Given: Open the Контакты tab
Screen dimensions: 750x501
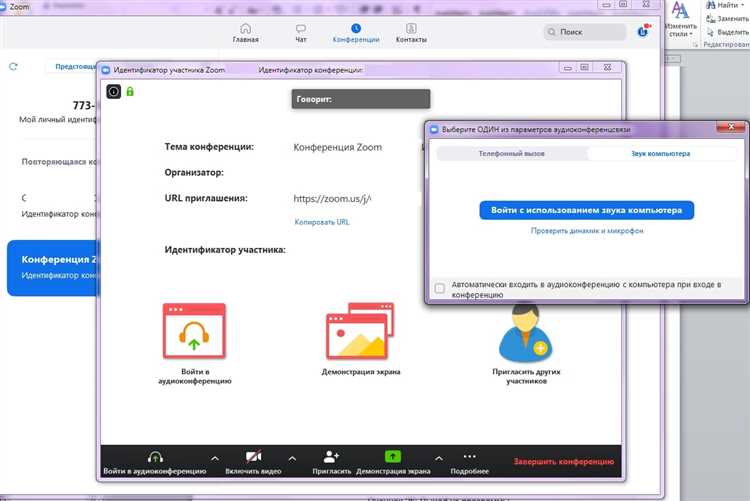Looking at the screenshot, I should (x=411, y=33).
